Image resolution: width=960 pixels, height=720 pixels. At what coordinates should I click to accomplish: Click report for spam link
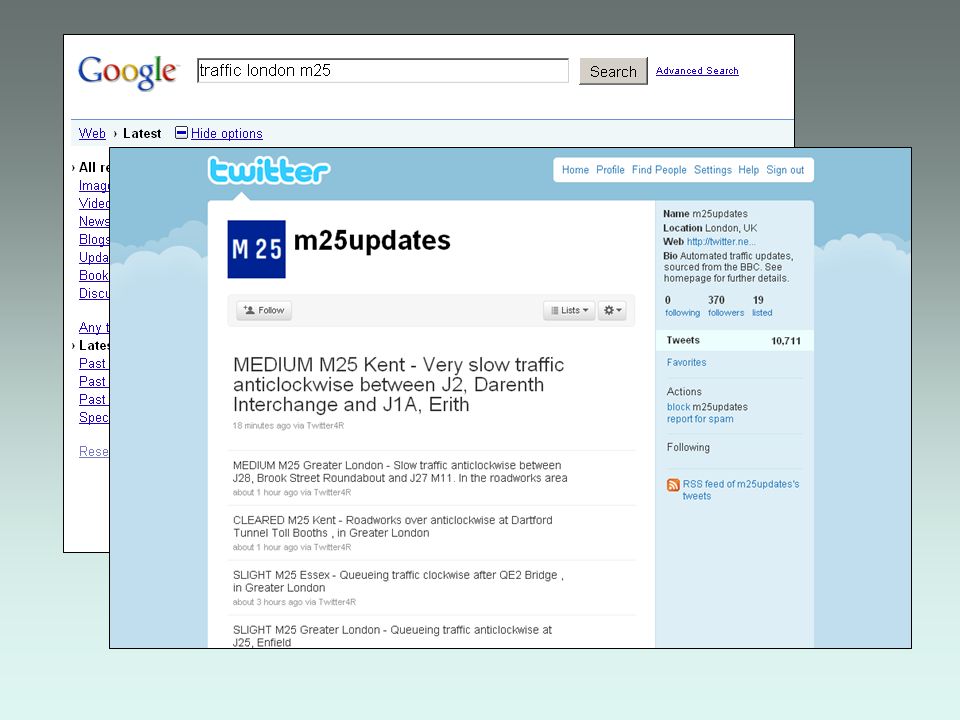pos(699,419)
